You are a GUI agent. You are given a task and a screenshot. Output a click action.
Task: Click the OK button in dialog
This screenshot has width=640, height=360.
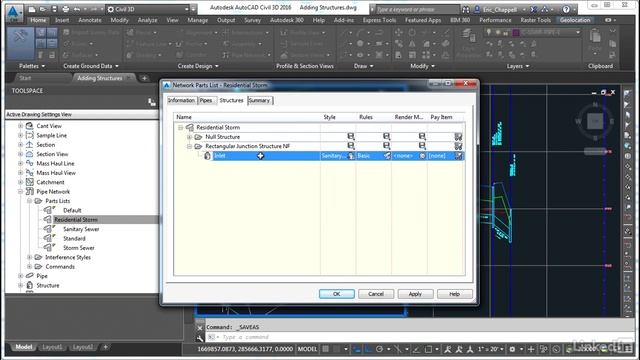336,294
